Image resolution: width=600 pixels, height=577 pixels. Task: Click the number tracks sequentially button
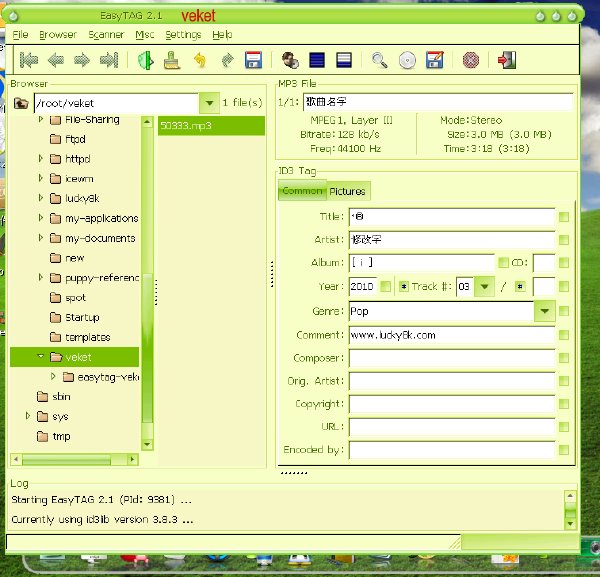(x=404, y=287)
